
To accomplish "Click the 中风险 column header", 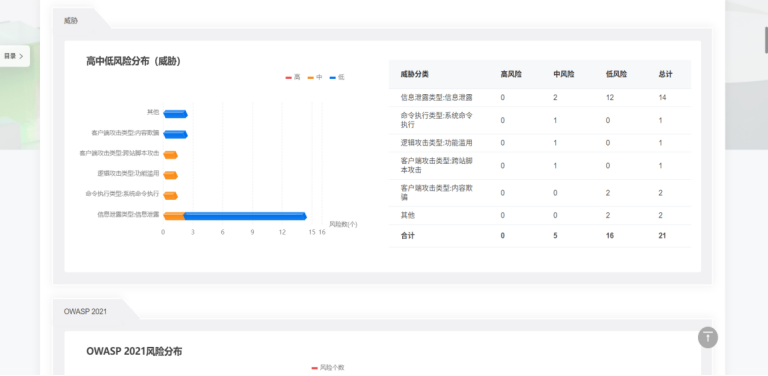I will tap(564, 74).
